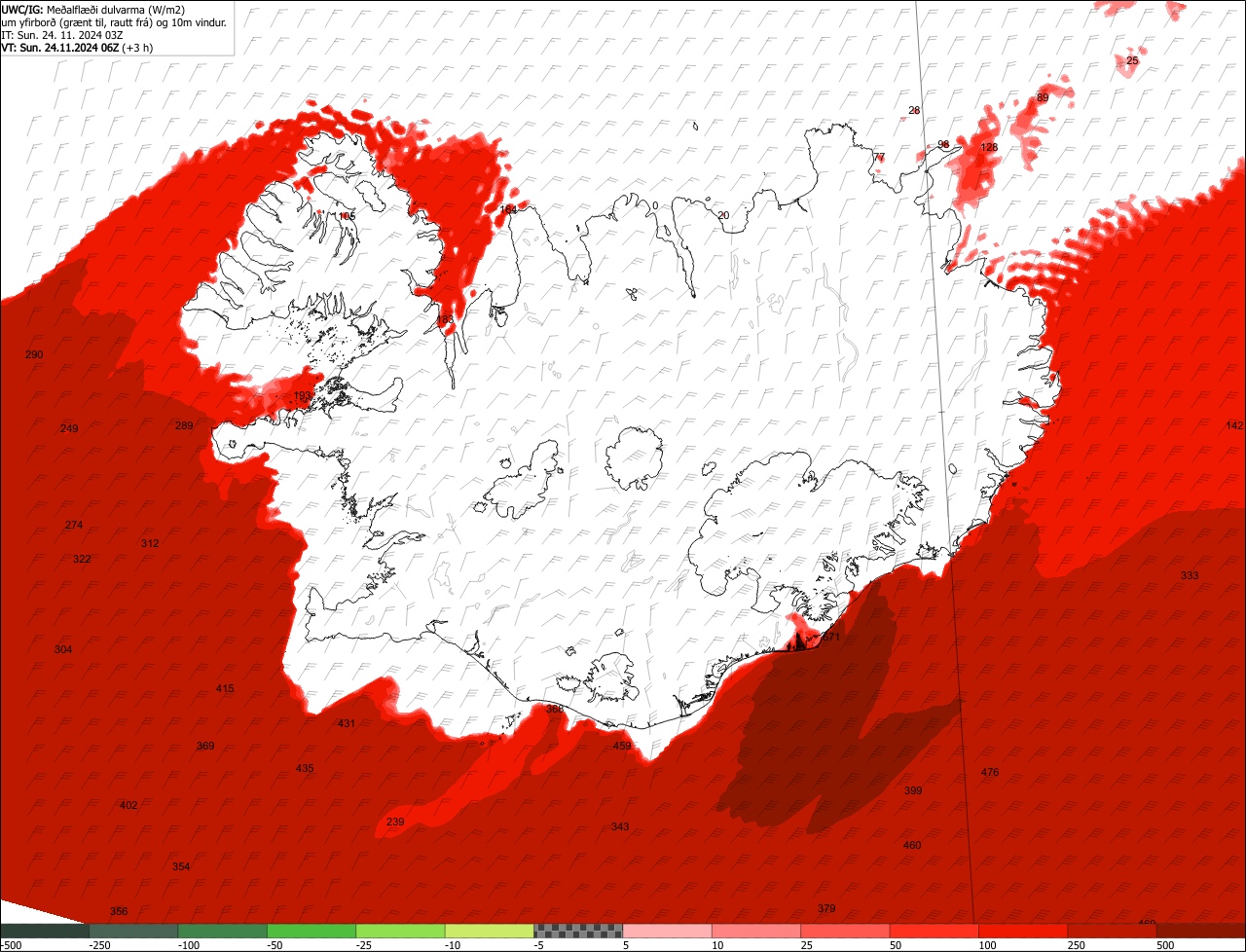Image resolution: width=1246 pixels, height=952 pixels.
Task: Click the legend label -25
Action: [x=365, y=945]
